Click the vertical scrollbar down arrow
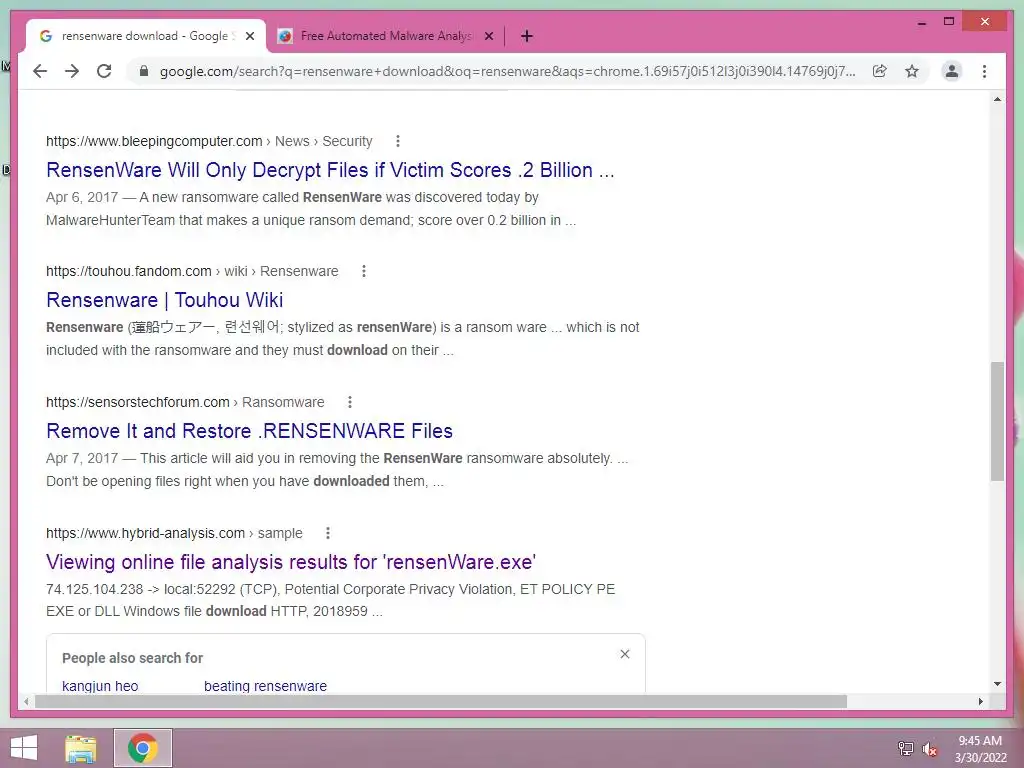Screen dimensions: 1024x768 997,684
